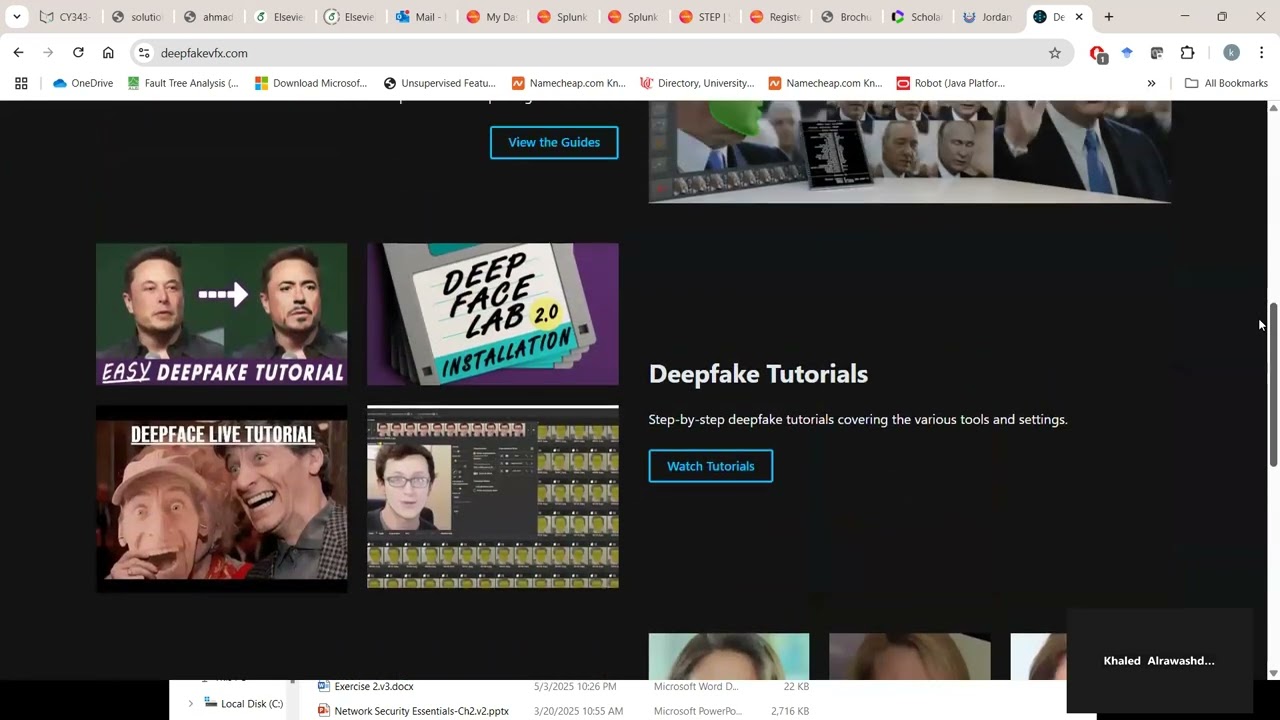This screenshot has height=720, width=1280.
Task: Switch to the Mail tab
Action: (422, 17)
